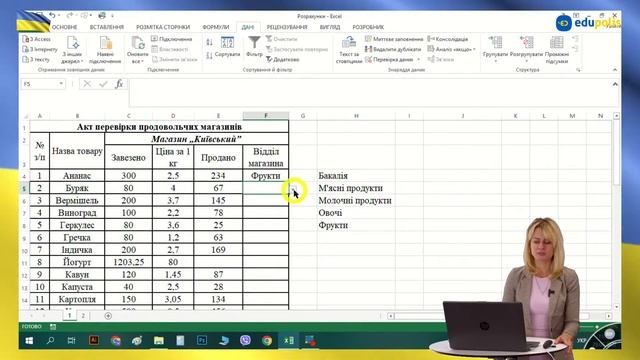Expand the Розгрупувати dropdown
The image size is (640, 360).
click(x=526, y=60)
